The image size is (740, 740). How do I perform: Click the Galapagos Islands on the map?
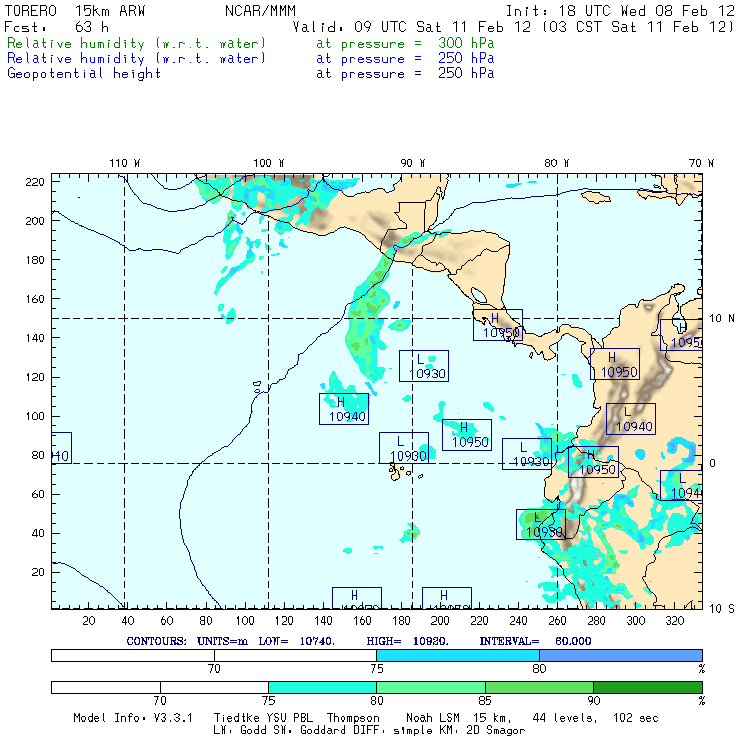401,471
